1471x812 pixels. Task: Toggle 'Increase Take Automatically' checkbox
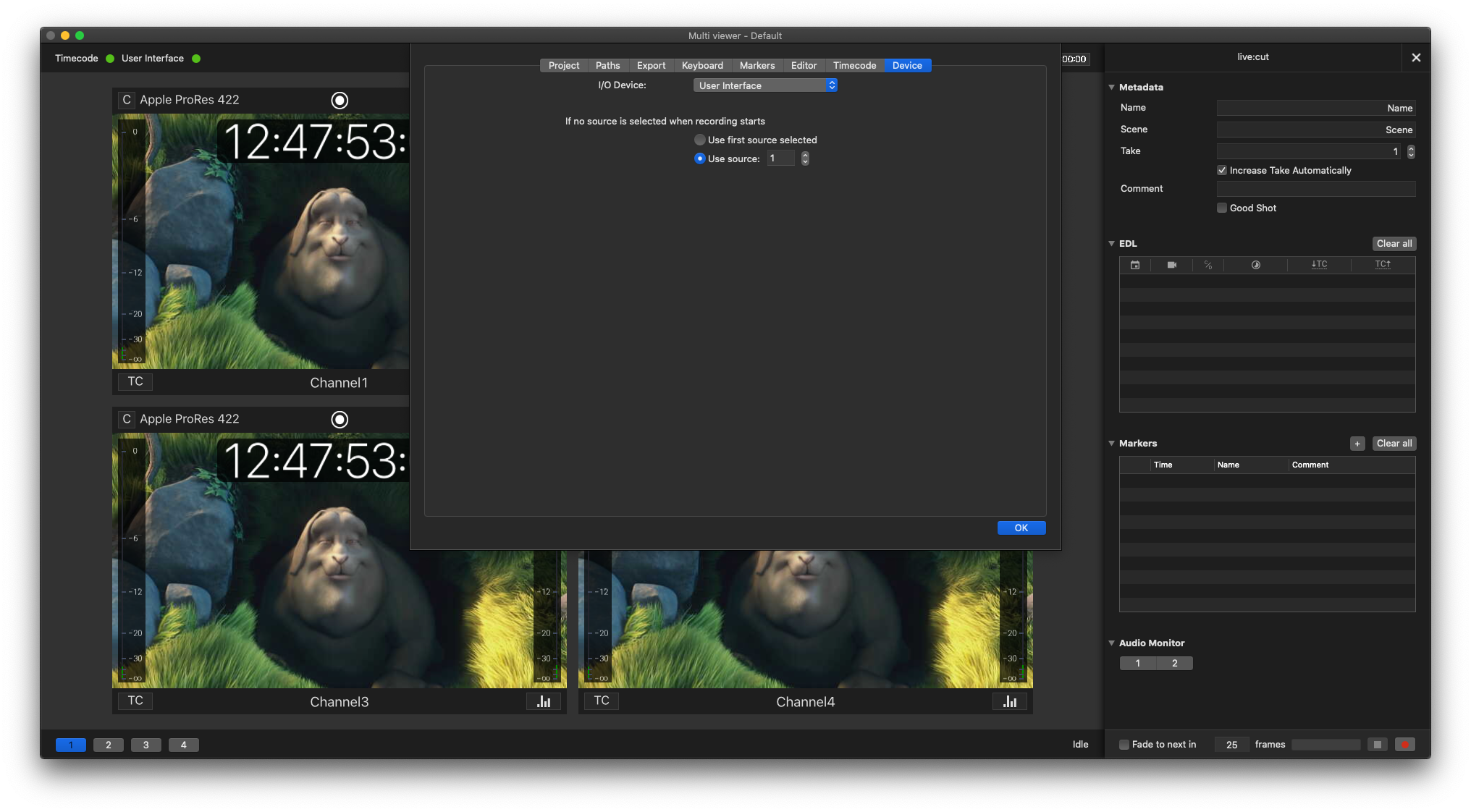click(1222, 171)
